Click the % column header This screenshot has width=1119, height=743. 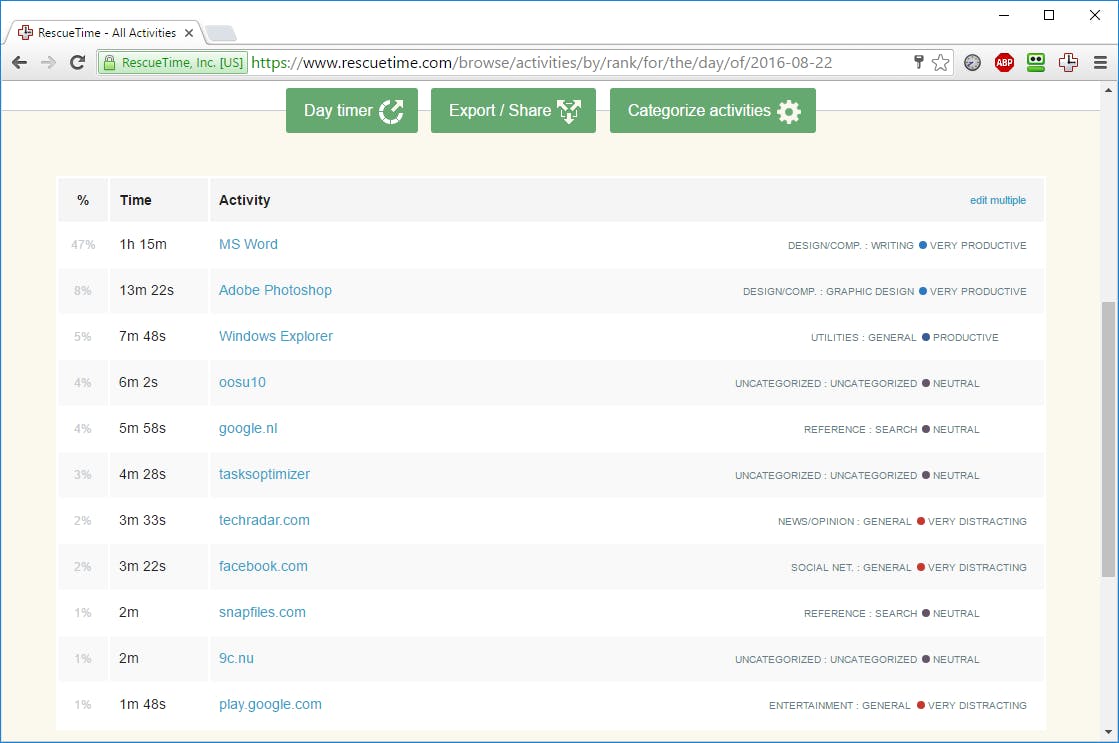point(83,201)
